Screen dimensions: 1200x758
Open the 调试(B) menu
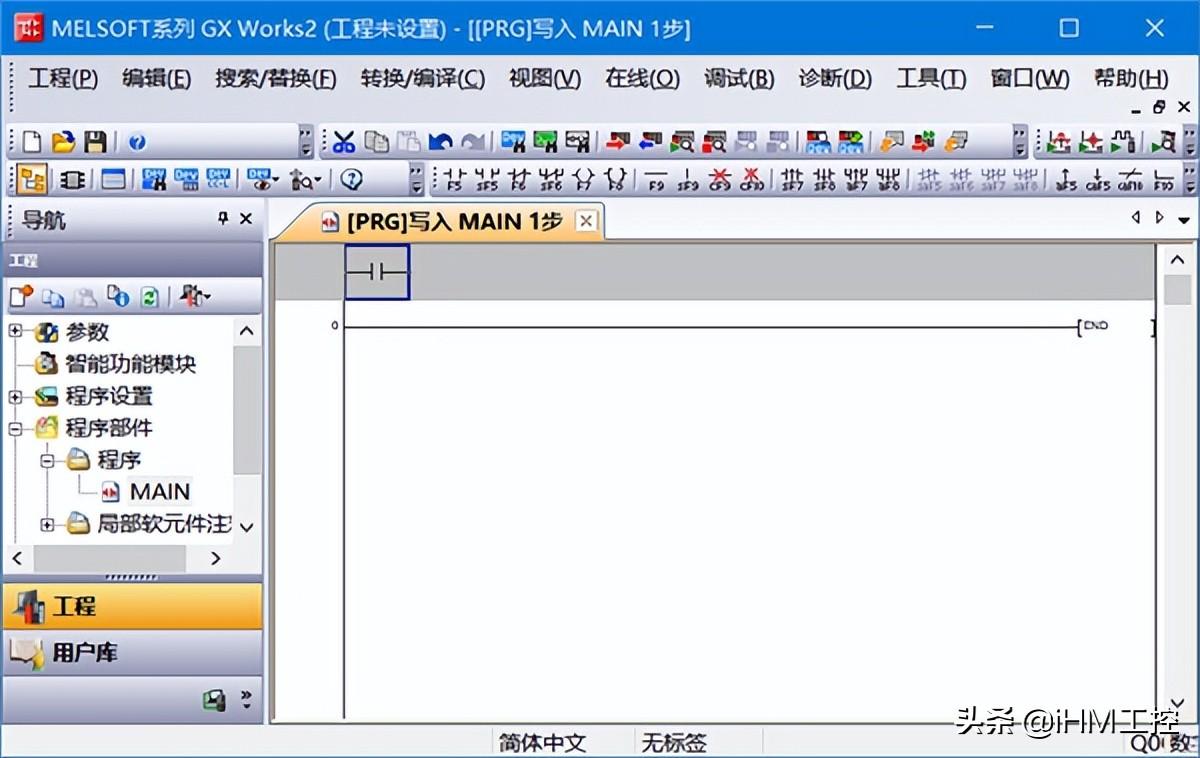point(739,79)
